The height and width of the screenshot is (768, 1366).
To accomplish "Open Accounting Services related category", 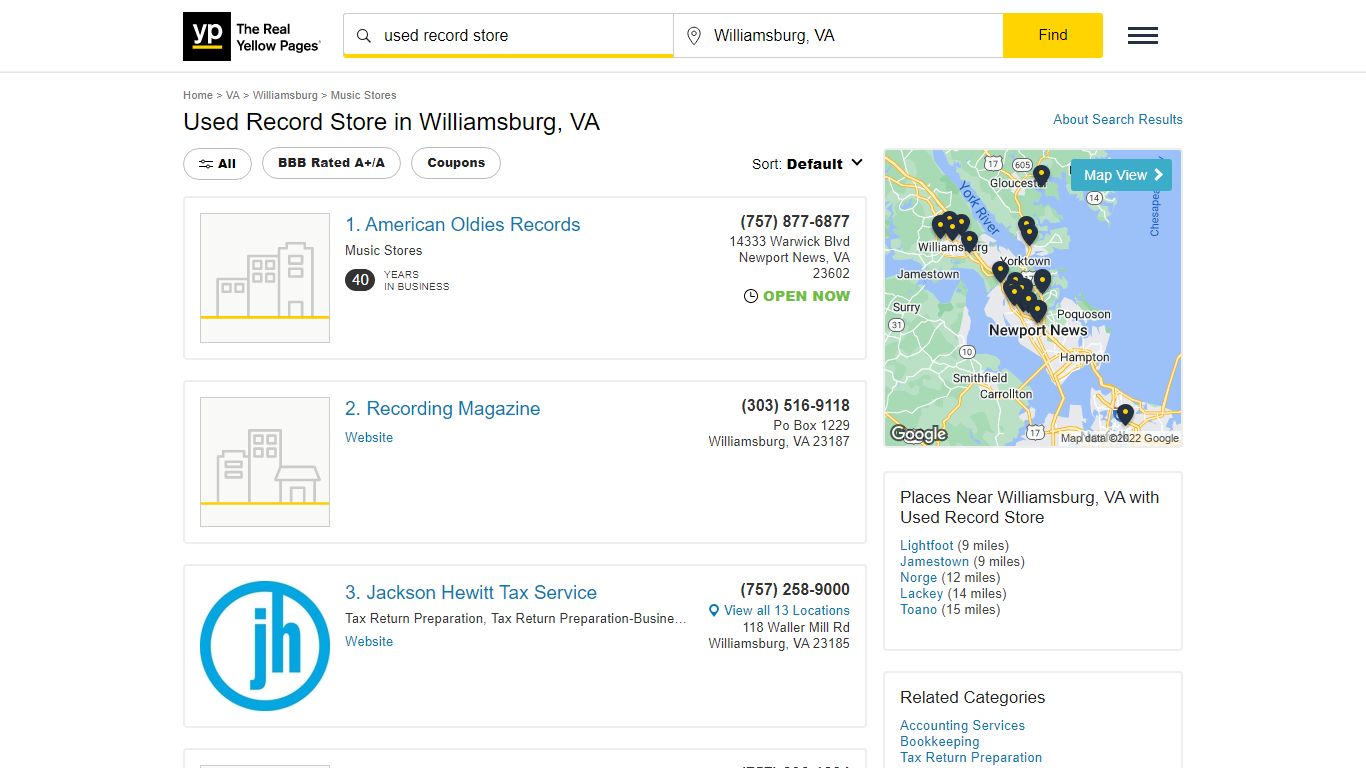I will [962, 725].
